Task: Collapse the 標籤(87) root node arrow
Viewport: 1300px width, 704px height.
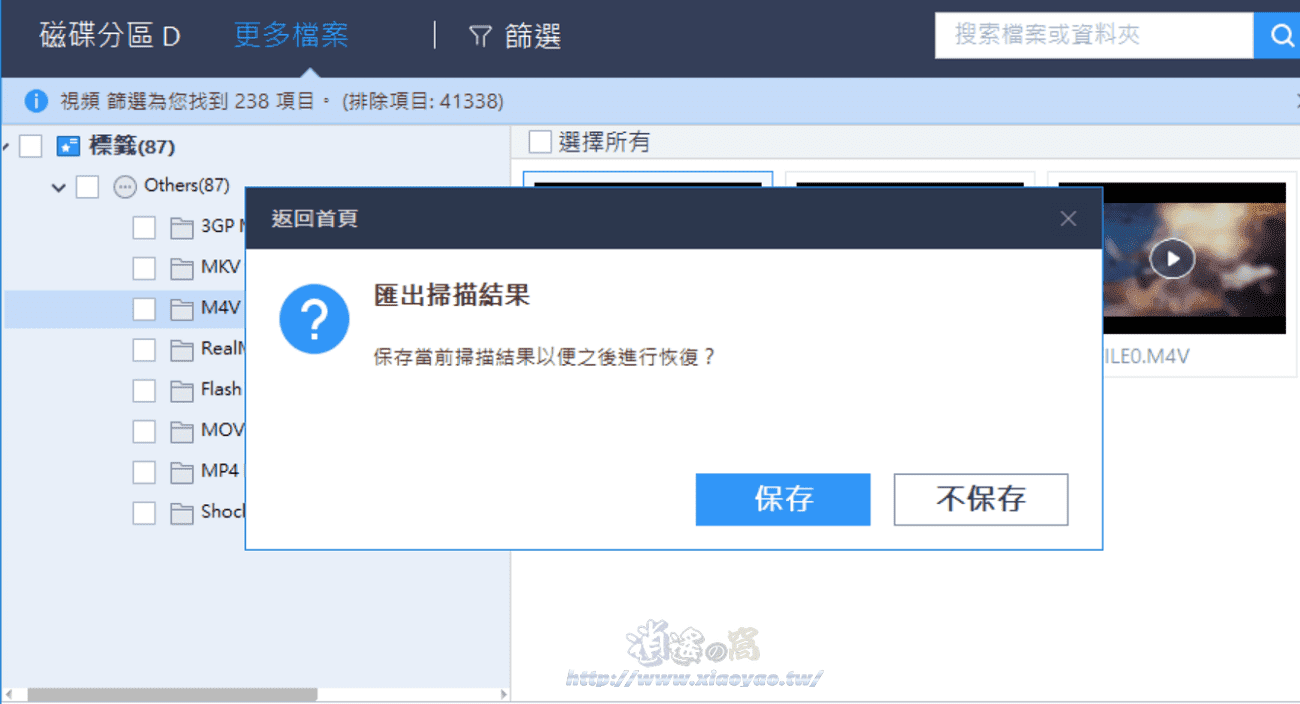Action: click(x=5, y=148)
